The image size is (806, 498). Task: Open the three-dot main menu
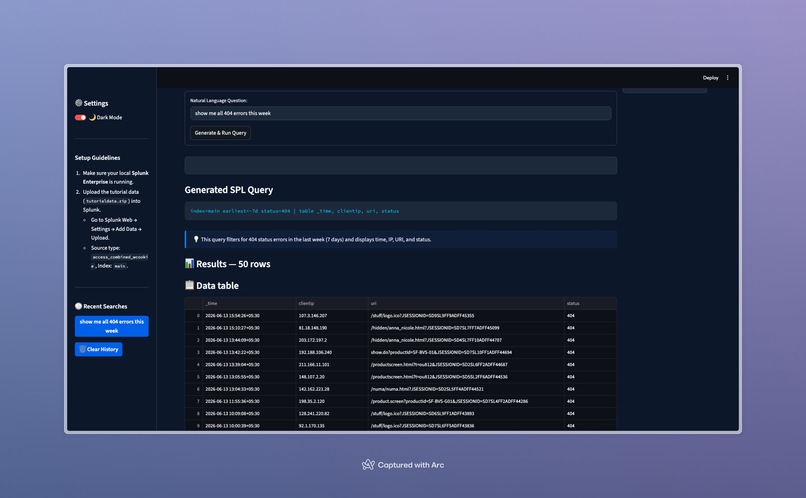[x=727, y=78]
